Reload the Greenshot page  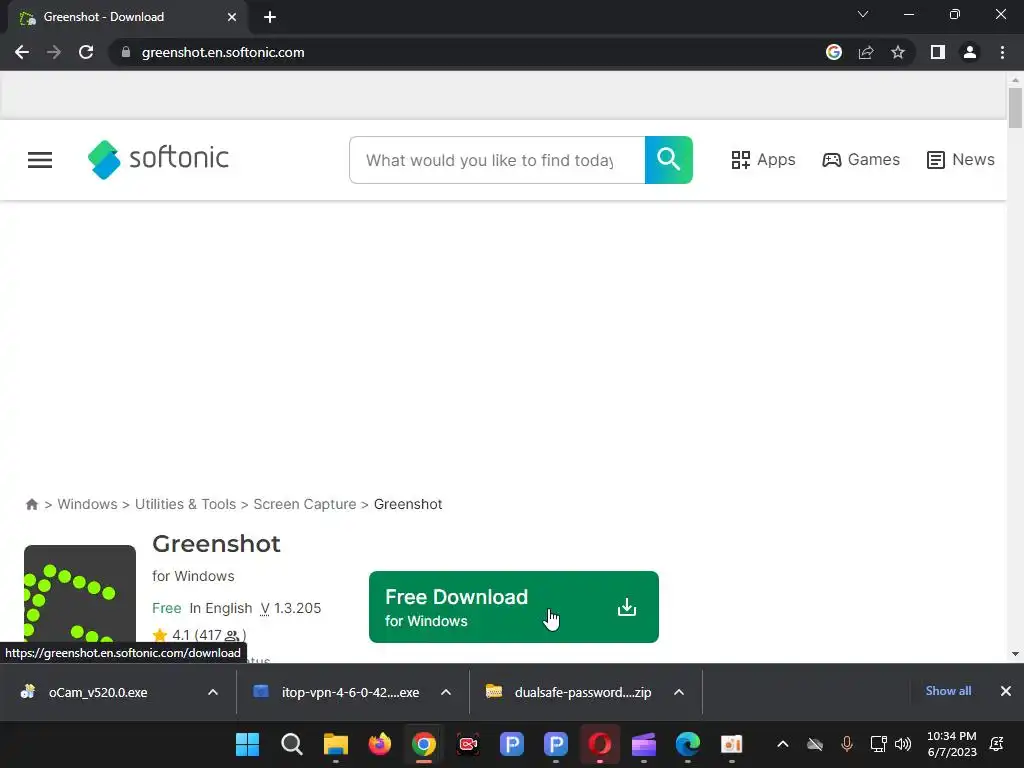(x=86, y=52)
